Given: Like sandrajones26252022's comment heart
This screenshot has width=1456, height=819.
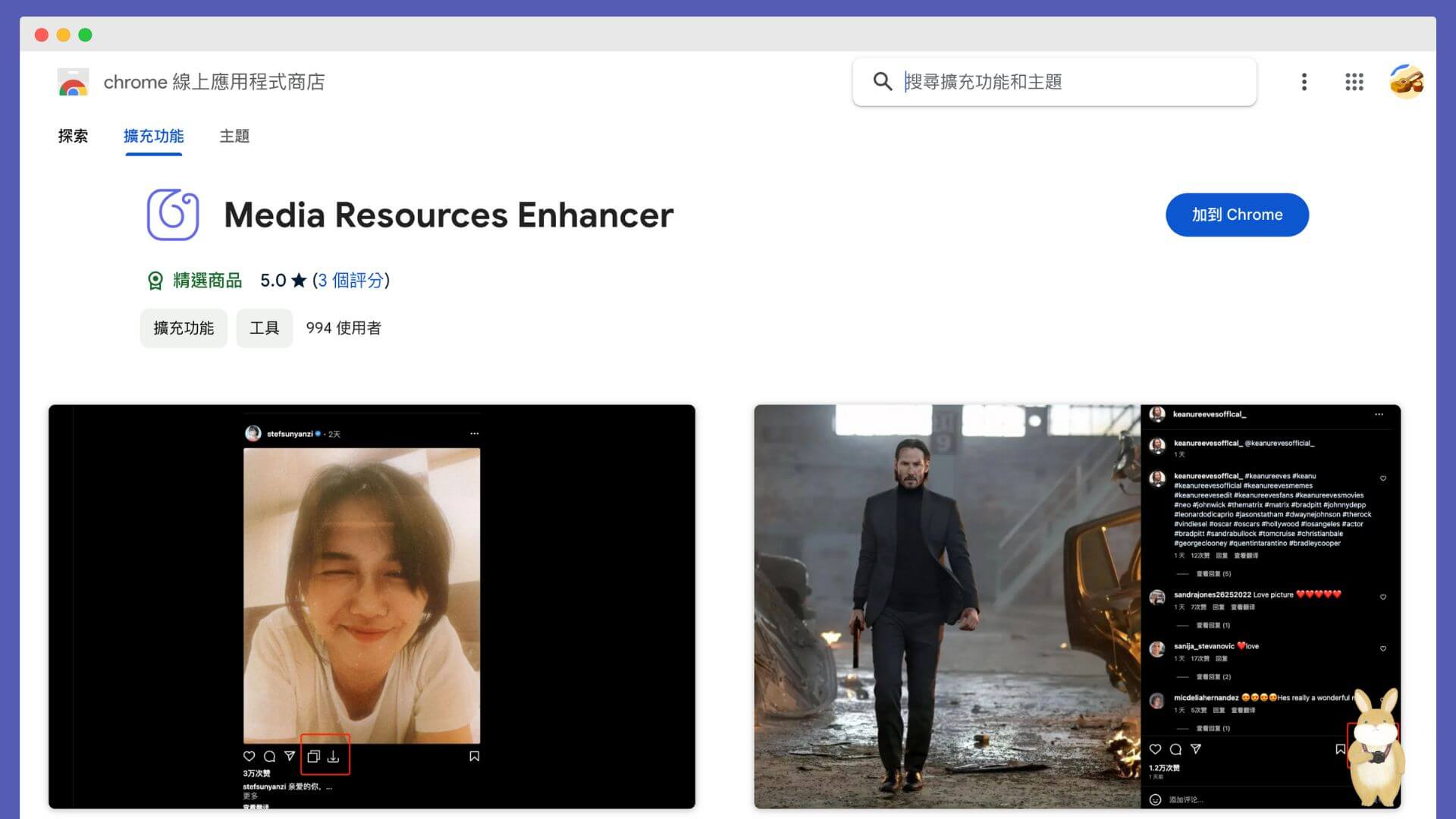Looking at the screenshot, I should click(1383, 597).
